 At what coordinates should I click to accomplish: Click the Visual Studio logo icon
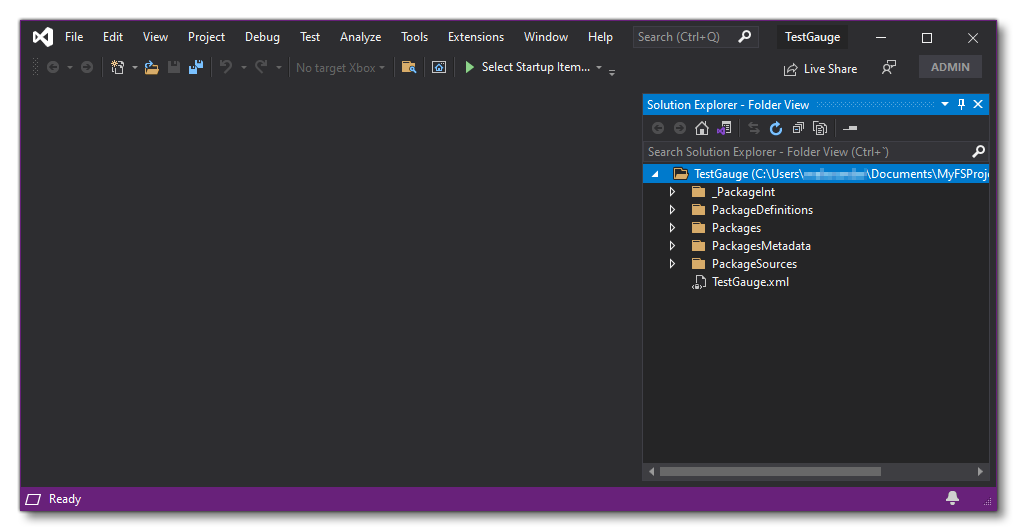[43, 37]
